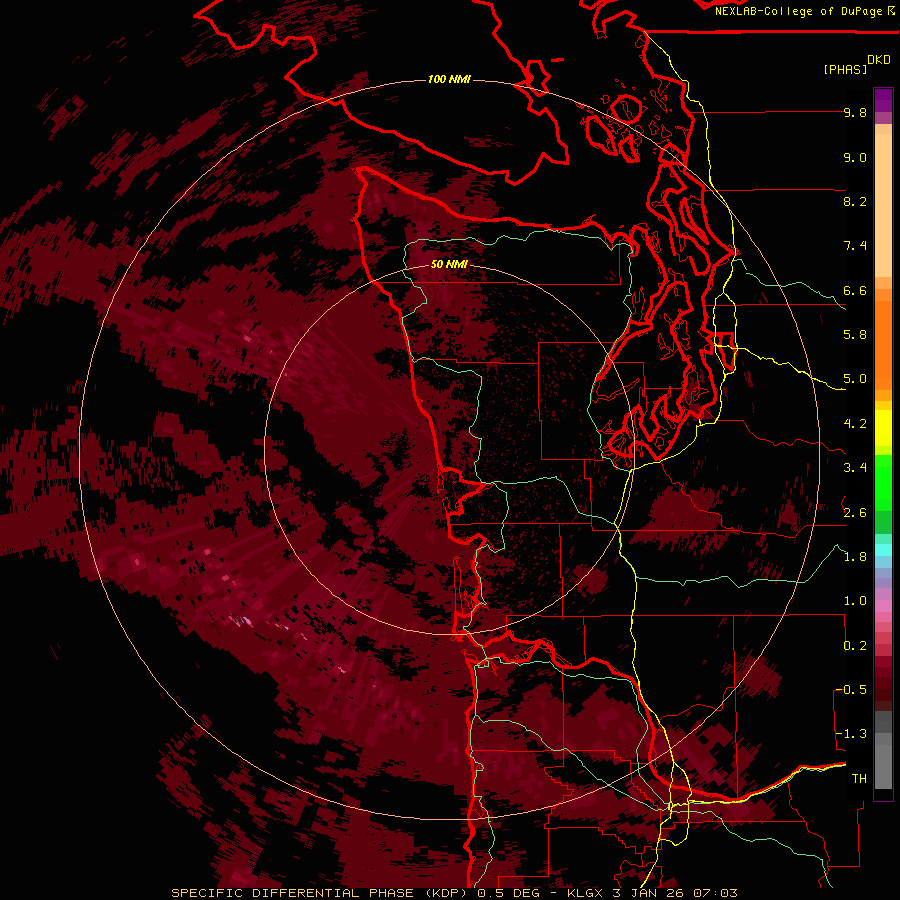This screenshot has height=900, width=900.
Task: Click the 100 NMI range ring label
Action: 449,79
